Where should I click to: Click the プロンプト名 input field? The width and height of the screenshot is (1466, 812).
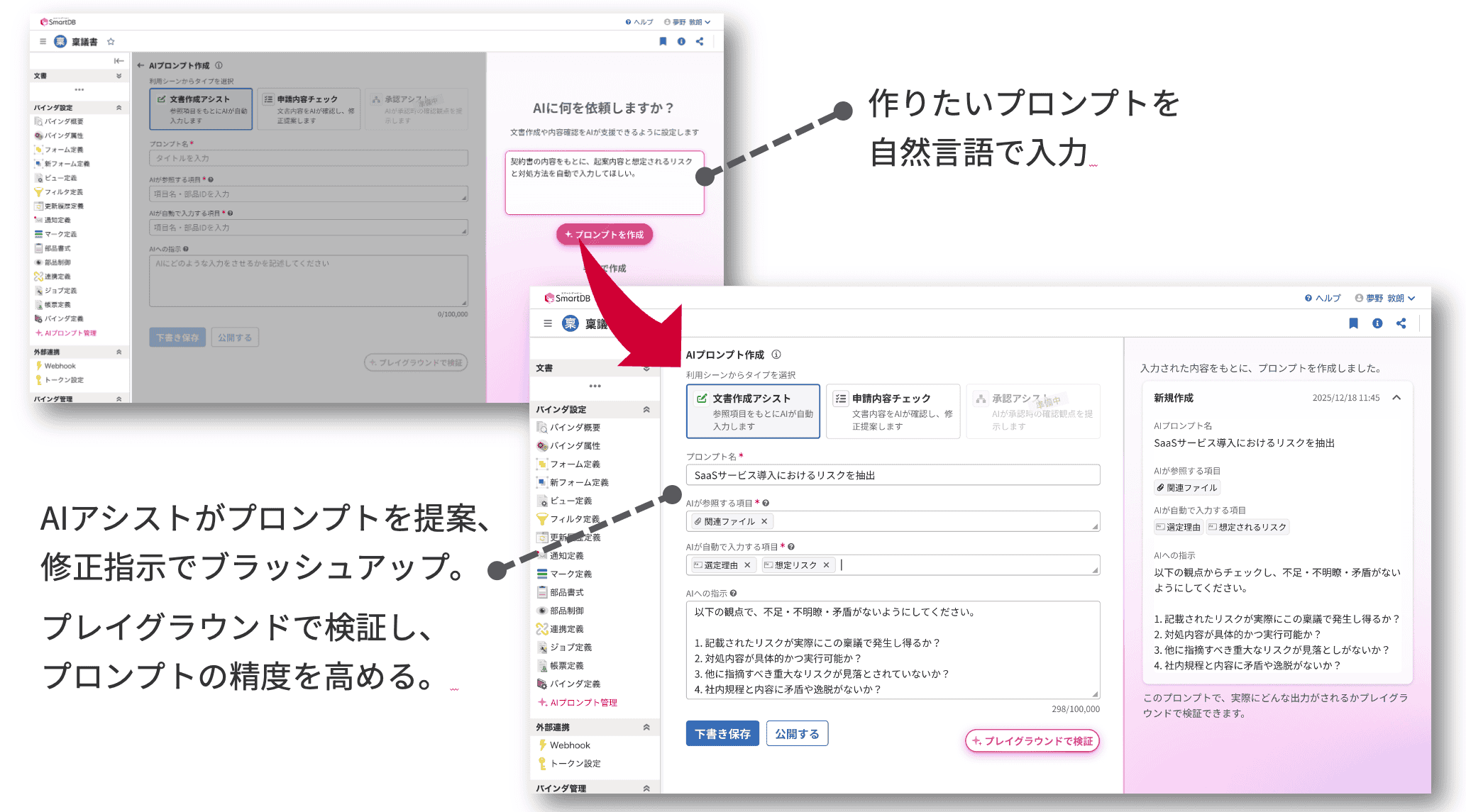(x=892, y=474)
